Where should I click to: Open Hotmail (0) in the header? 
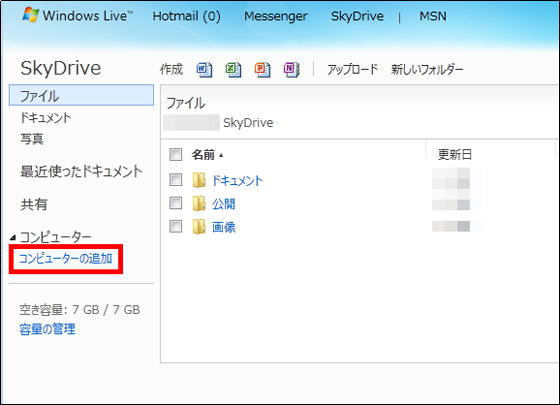[x=186, y=16]
